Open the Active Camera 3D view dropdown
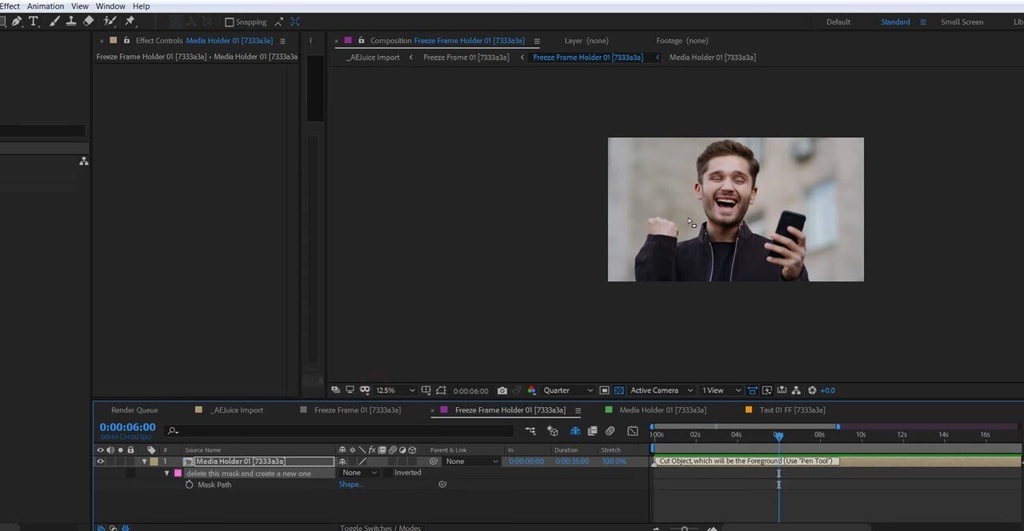This screenshot has height=531, width=1024. 661,391
